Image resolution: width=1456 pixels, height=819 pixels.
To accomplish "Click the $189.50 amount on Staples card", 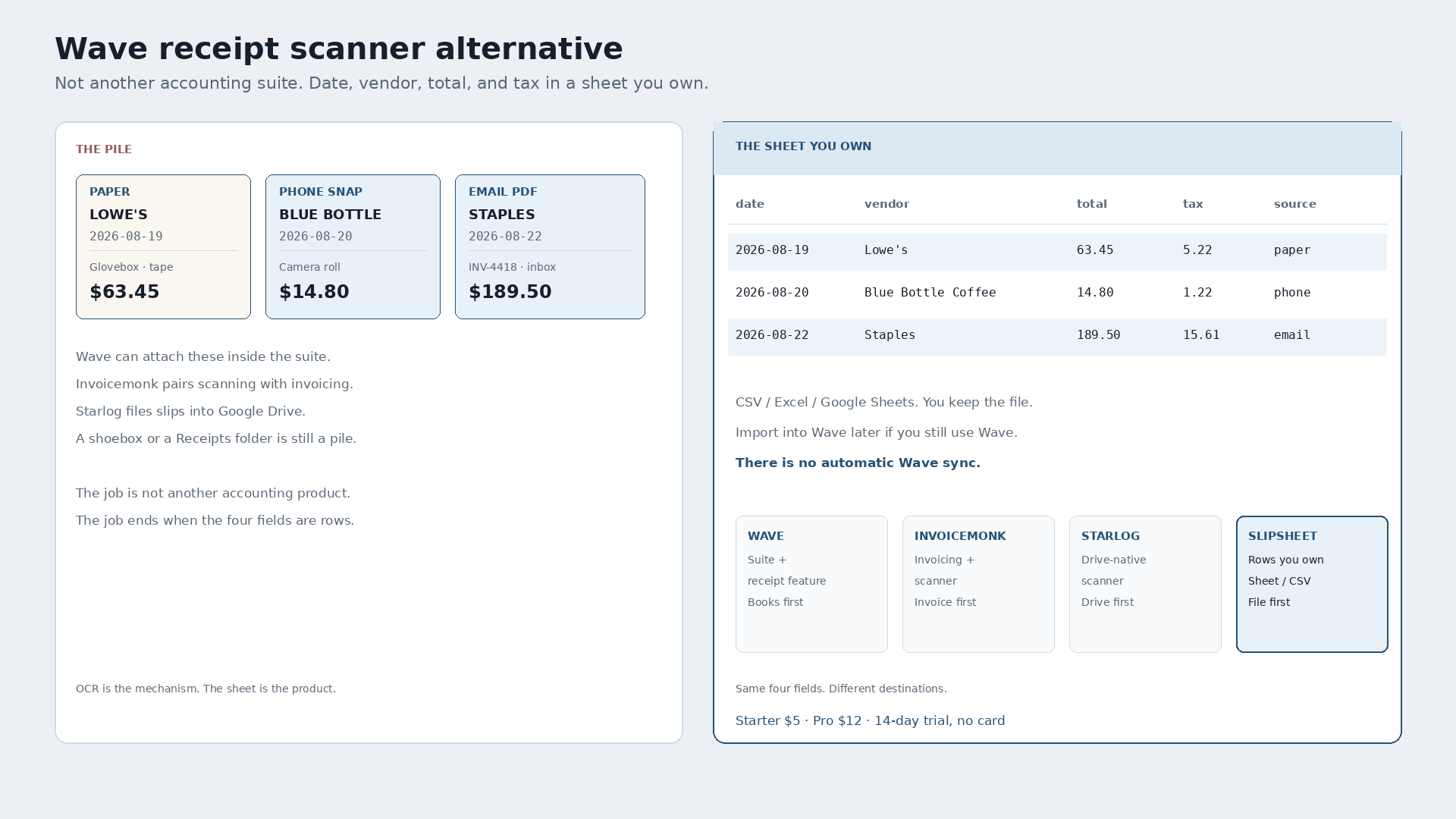I will point(510,292).
